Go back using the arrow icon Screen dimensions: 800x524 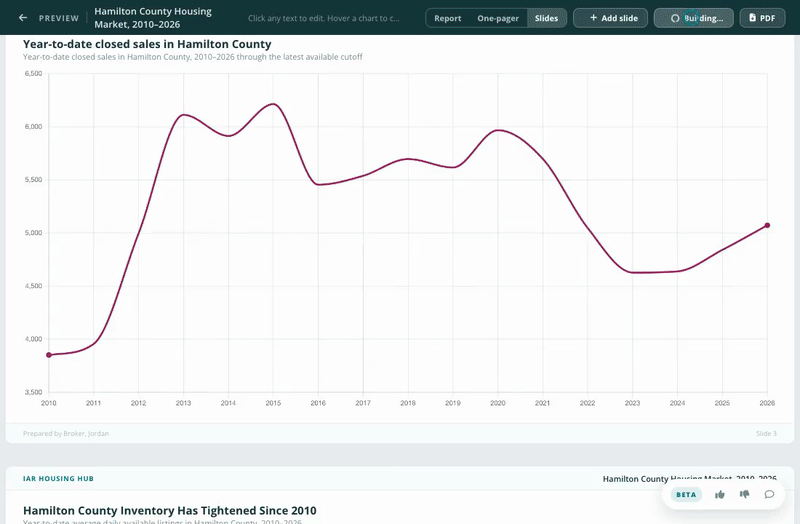[x=22, y=18]
